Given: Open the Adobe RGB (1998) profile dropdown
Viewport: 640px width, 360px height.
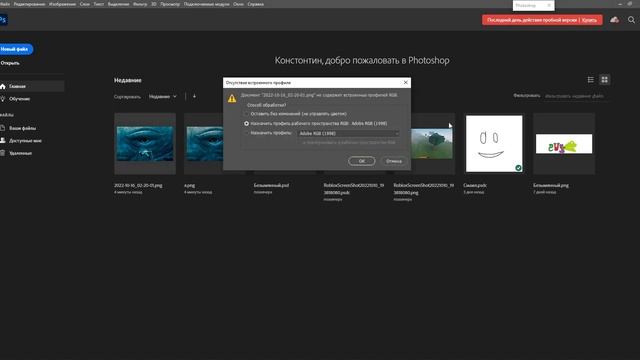Looking at the screenshot, I should pos(349,133).
